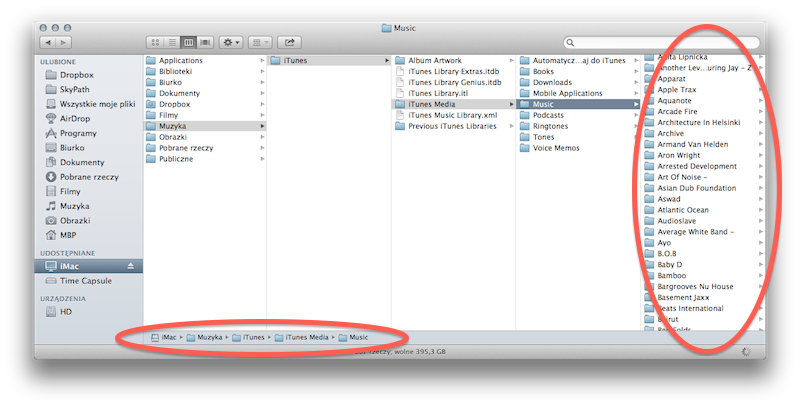Expand the Baby D folder arrow

[x=761, y=265]
